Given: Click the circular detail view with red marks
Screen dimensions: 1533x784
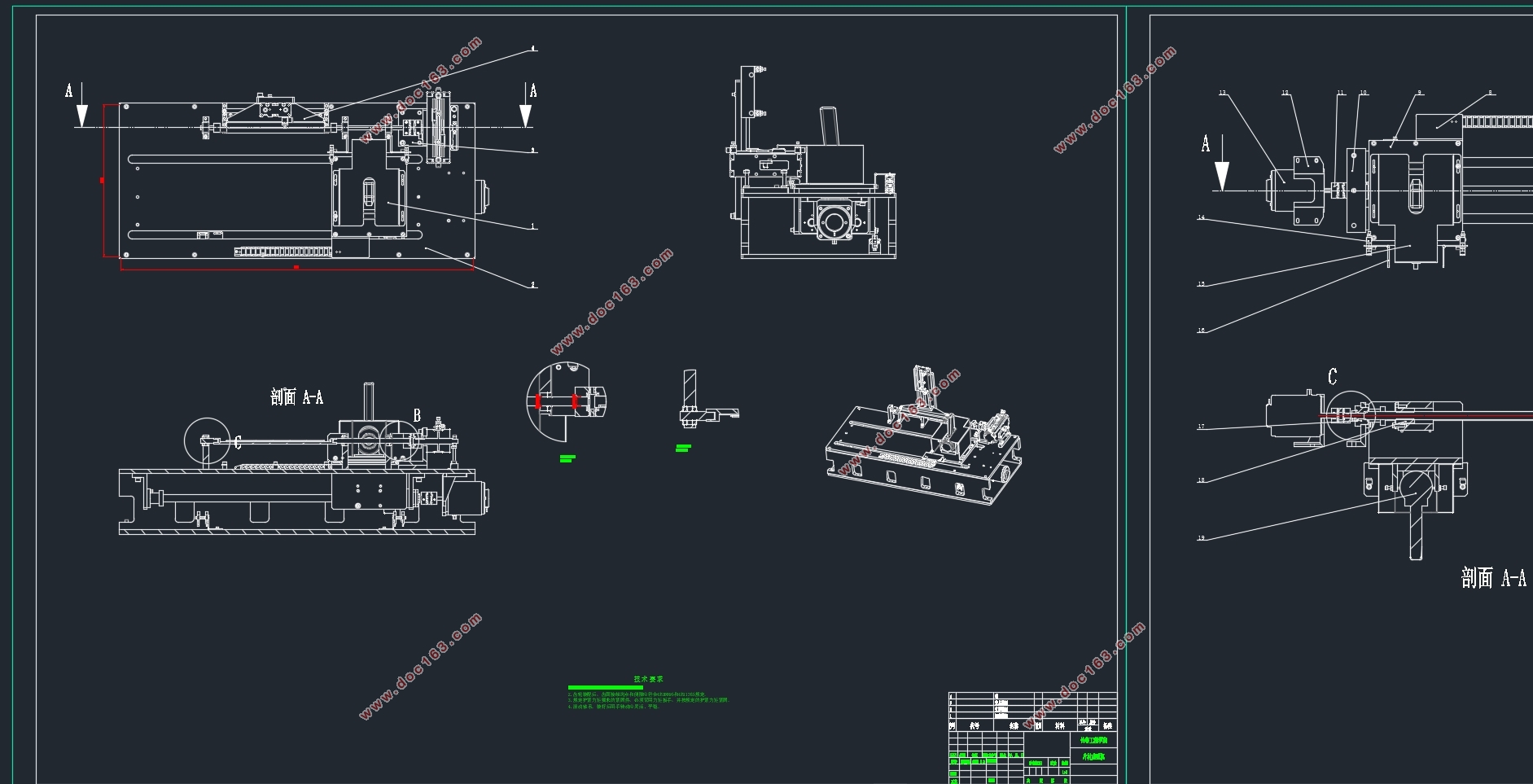Looking at the screenshot, I should (x=567, y=401).
